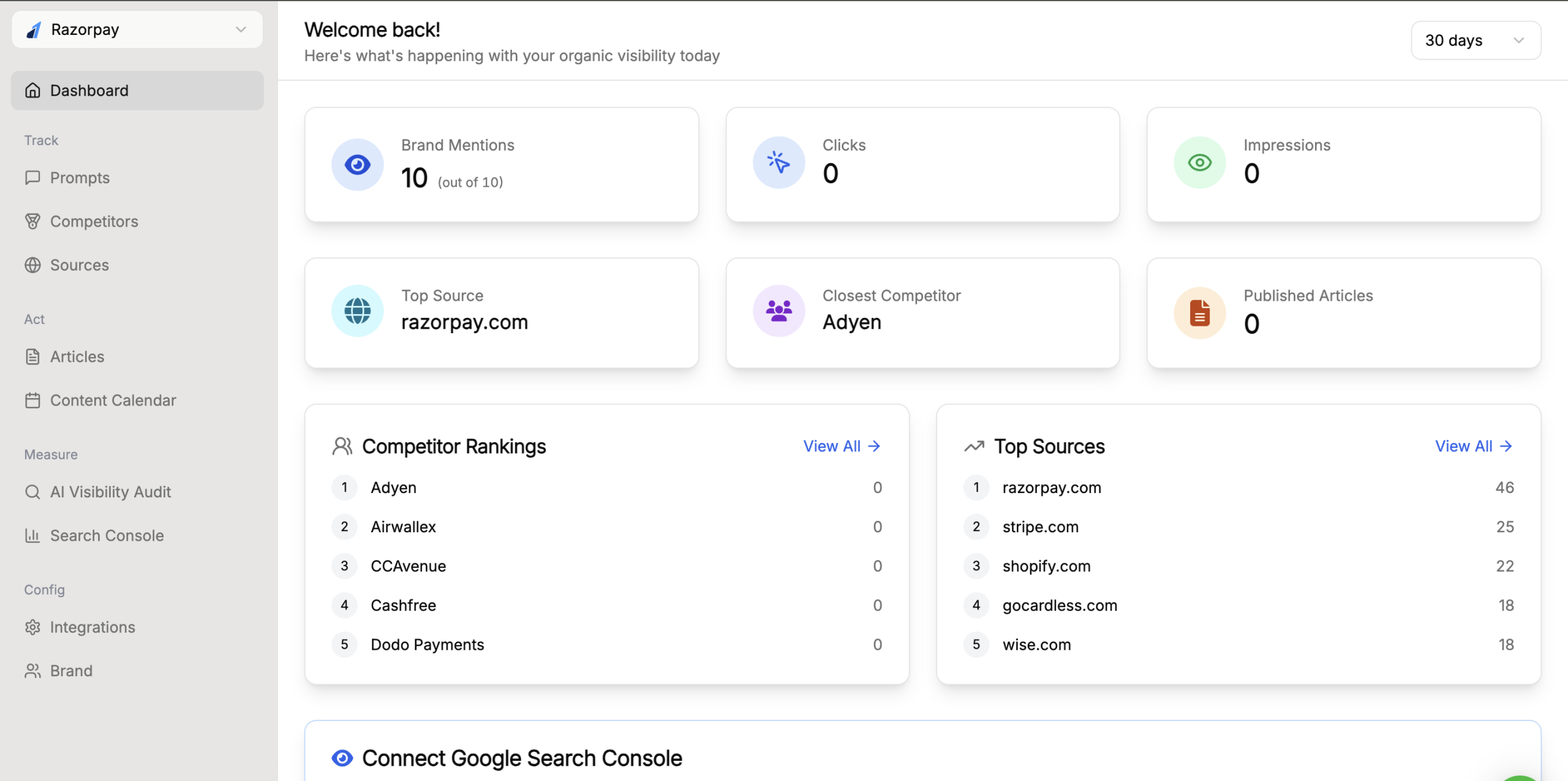Select the Closest Competitor Adyen card
Screen dimensions: 1568x781
pos(922,313)
